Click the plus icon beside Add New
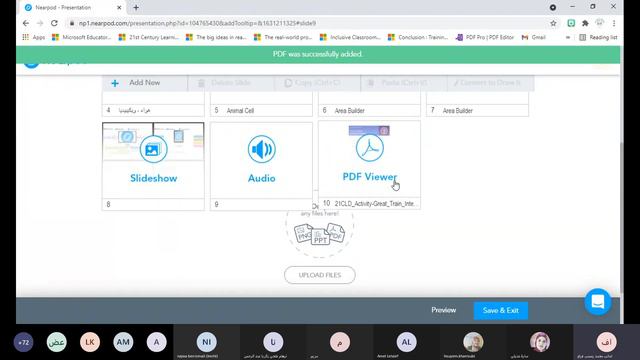The image size is (640, 360). tap(115, 83)
